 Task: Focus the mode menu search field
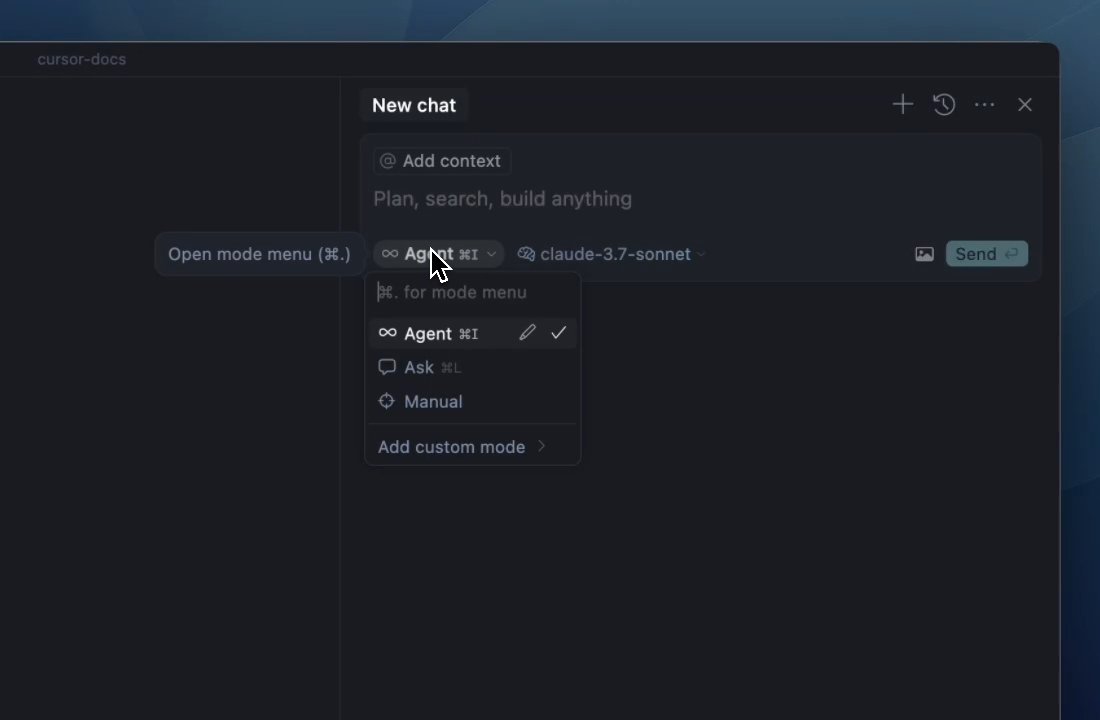click(473, 292)
